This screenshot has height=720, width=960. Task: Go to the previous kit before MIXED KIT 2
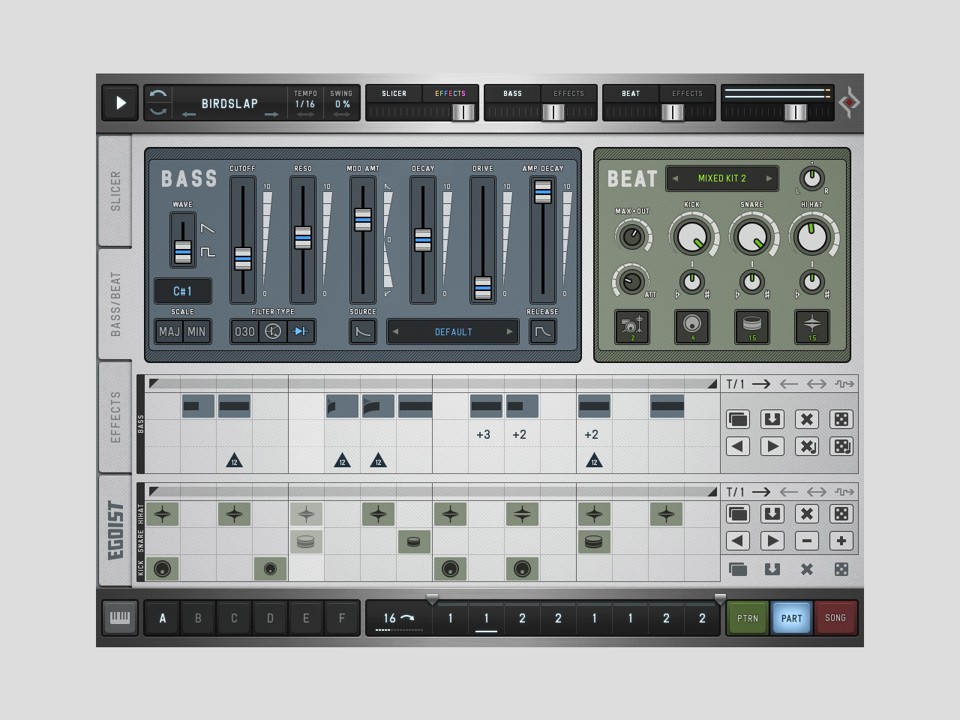click(x=675, y=179)
